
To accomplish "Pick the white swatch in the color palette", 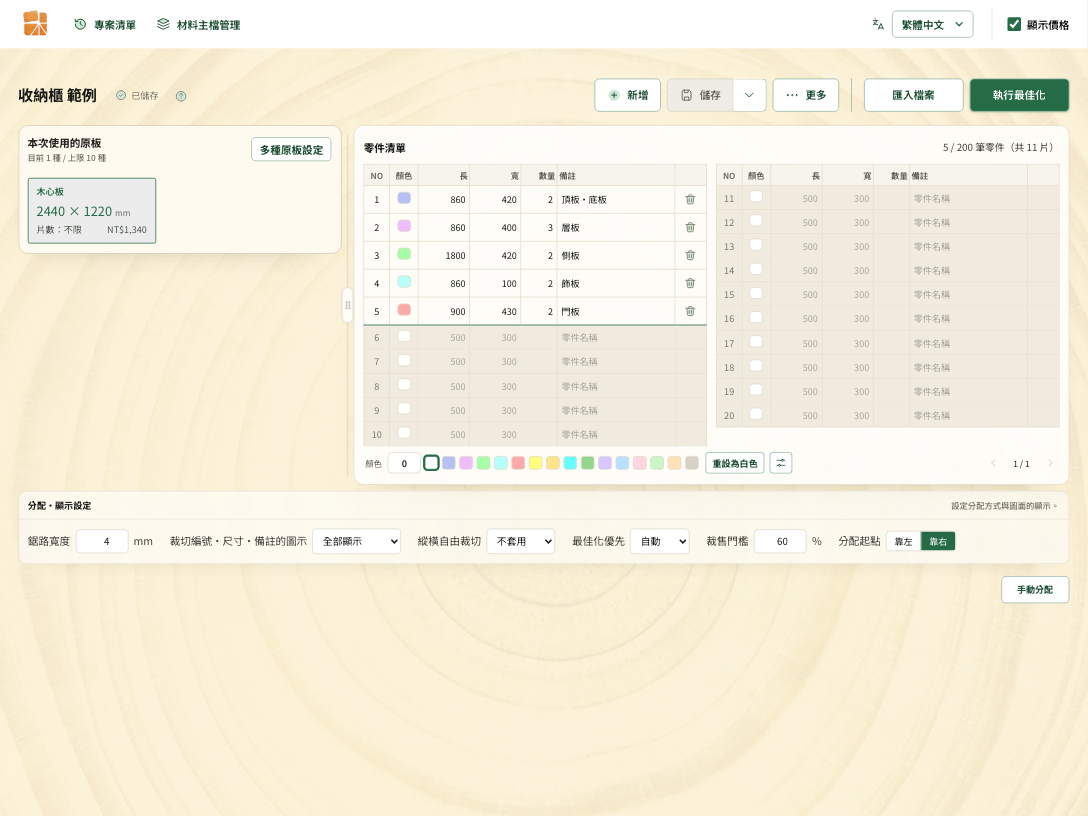I will pyautogui.click(x=431, y=463).
